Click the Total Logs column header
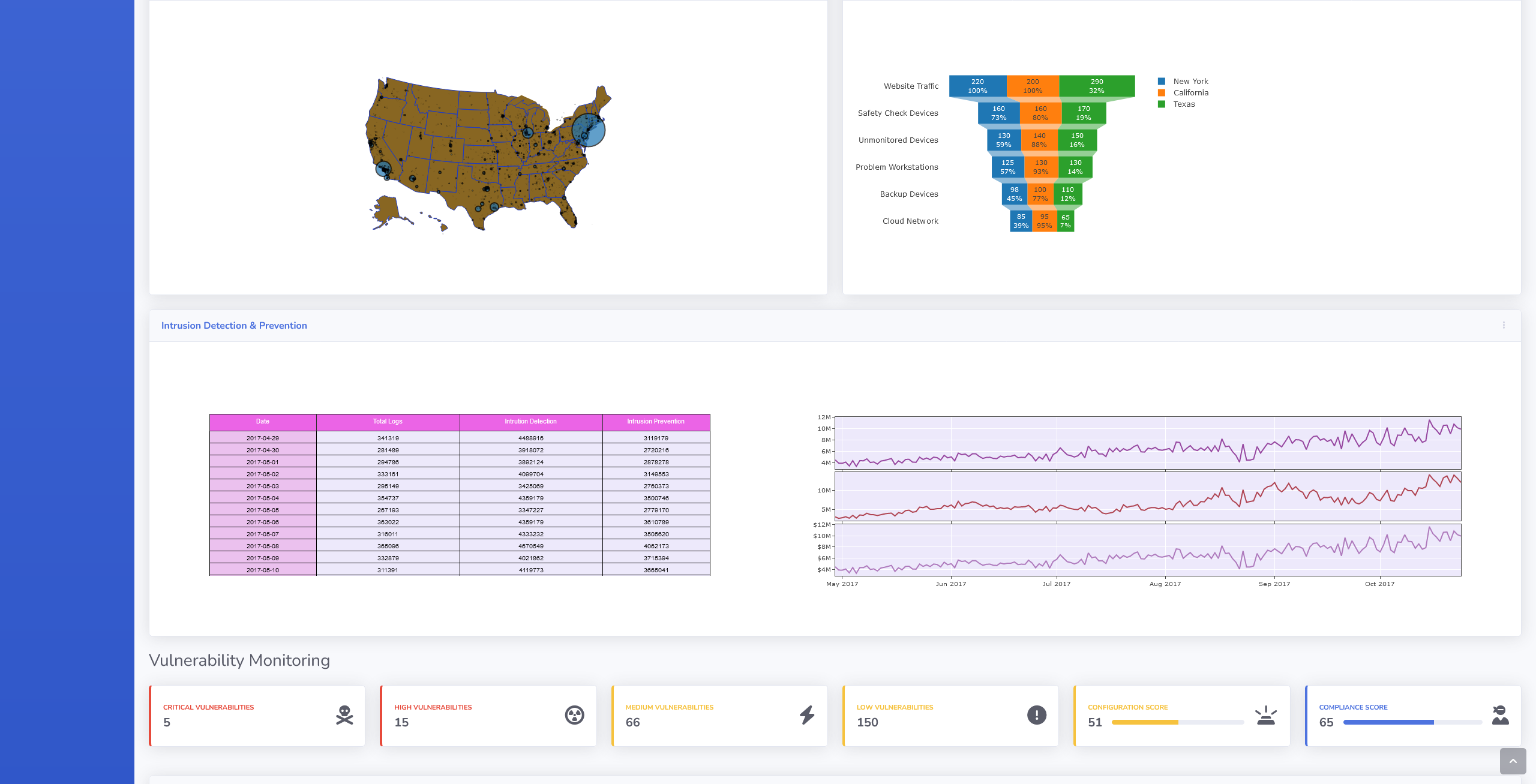Viewport: 1536px width, 784px height. pyautogui.click(x=388, y=422)
